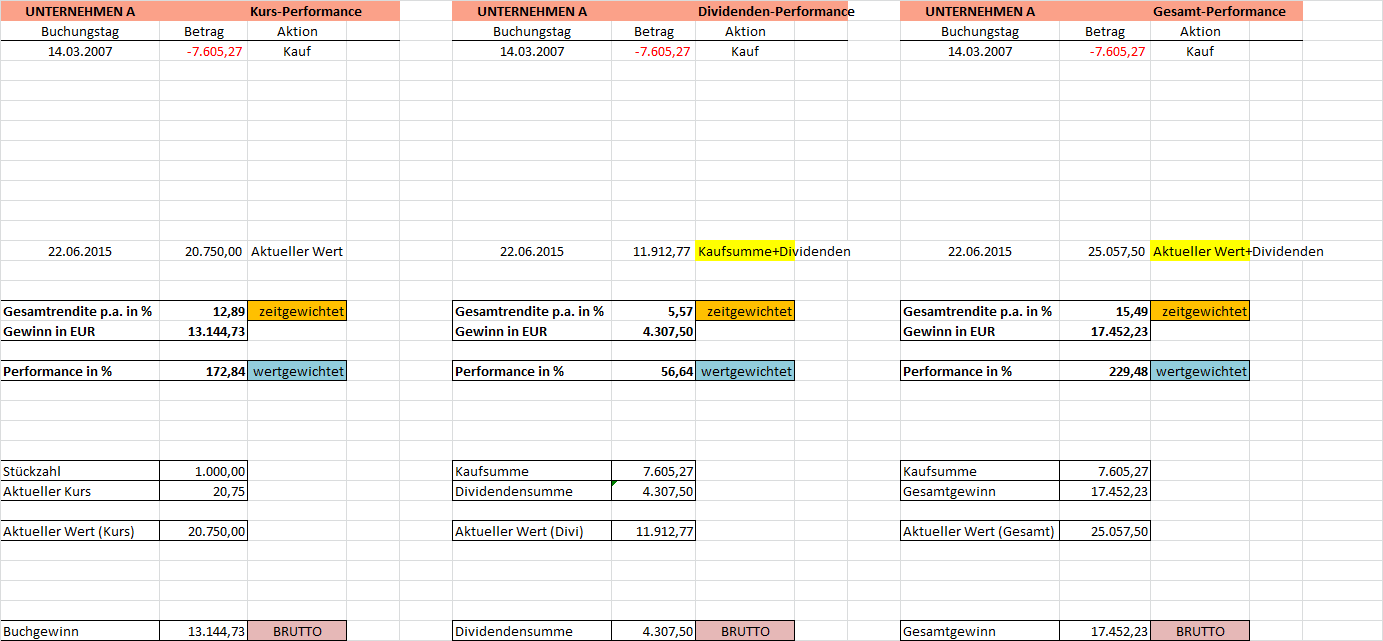This screenshot has height=641, width=1383.
Task: Click the Gesamtgewinn label below Kaufsumme
Action: [980, 491]
